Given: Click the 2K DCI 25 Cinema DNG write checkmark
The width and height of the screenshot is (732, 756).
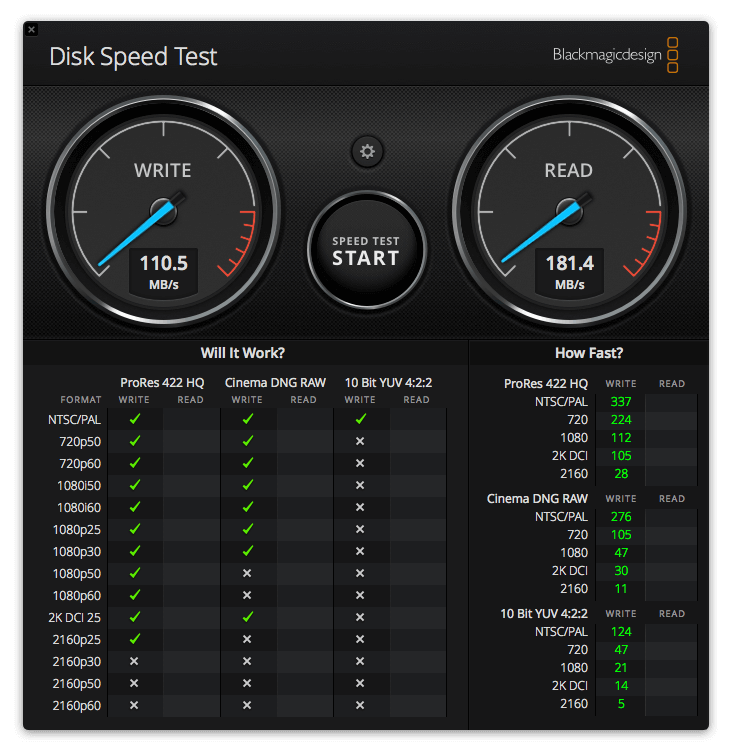Looking at the screenshot, I should click(x=248, y=617).
